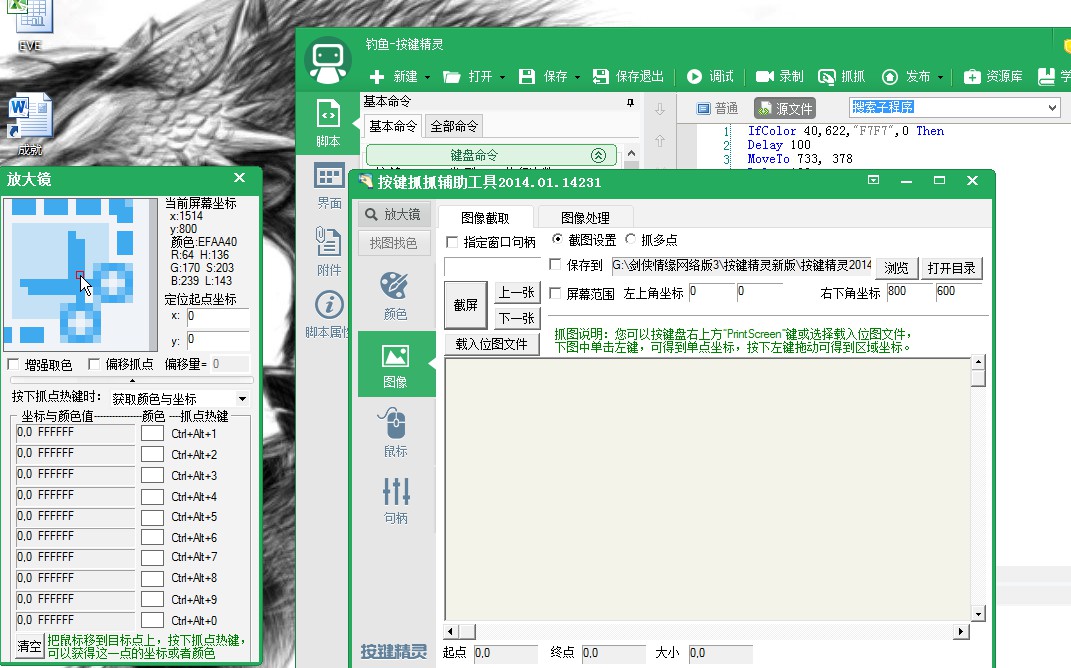1071x668 pixels.
Task: Open the 资源库 resource library
Action: tap(992, 76)
